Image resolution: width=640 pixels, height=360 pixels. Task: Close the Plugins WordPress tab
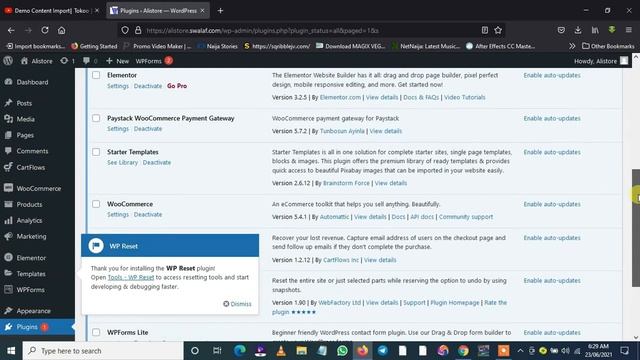pyautogui.click(x=202, y=11)
